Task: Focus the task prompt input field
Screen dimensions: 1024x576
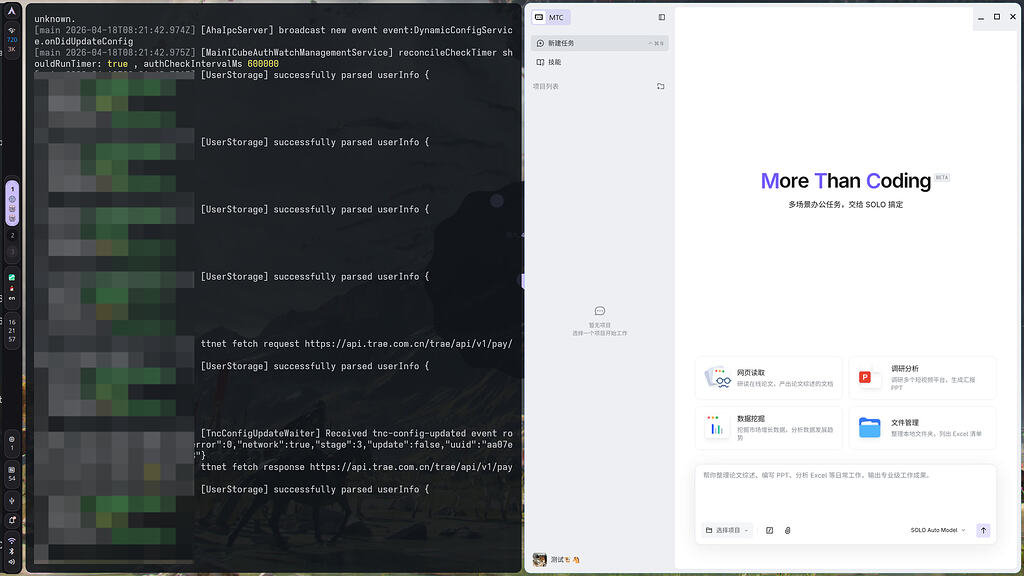Action: tap(846, 491)
